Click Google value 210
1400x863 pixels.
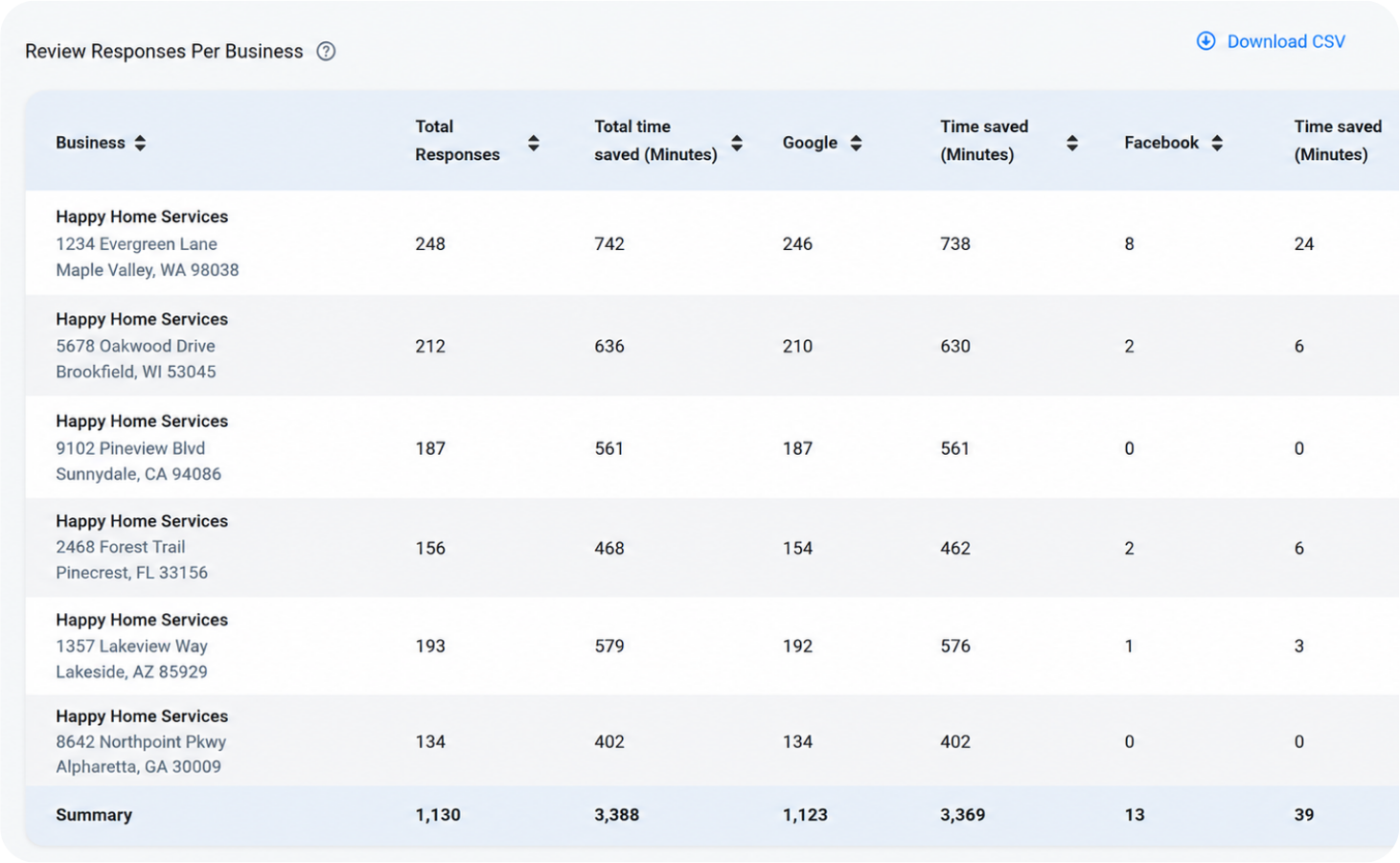click(x=797, y=346)
